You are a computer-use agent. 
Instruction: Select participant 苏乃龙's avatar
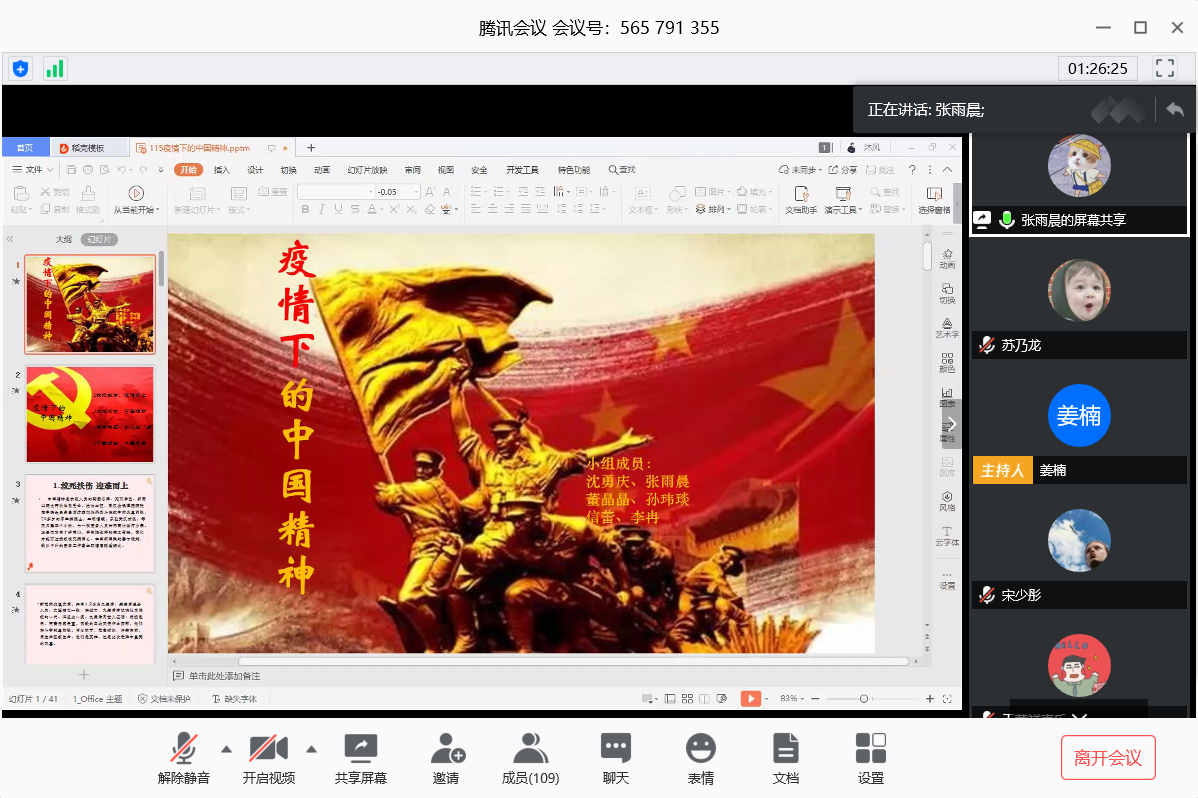(x=1079, y=290)
